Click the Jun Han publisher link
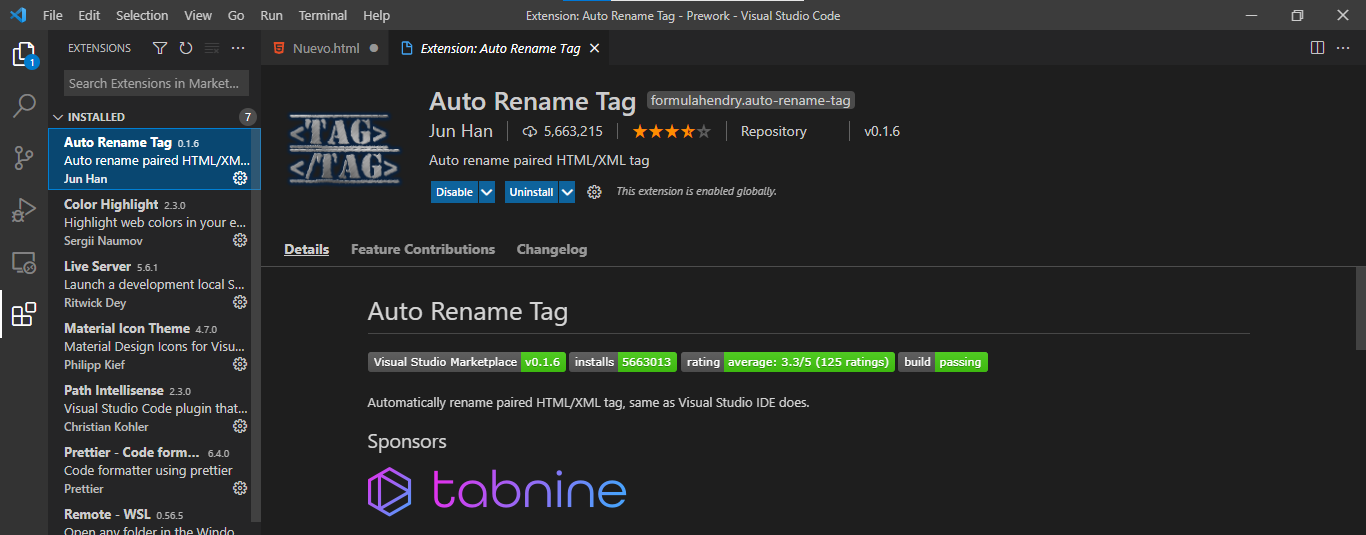The height and width of the screenshot is (535, 1366). click(461, 131)
